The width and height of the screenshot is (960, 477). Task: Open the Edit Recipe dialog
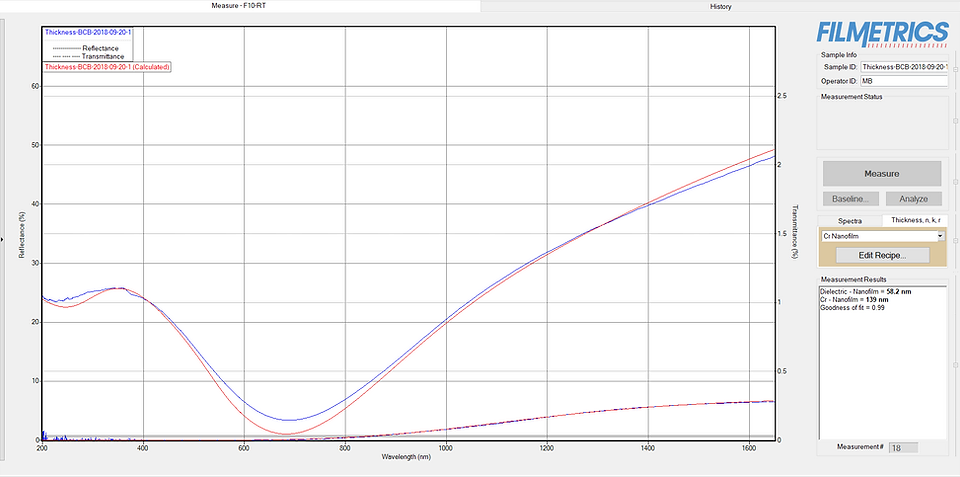[881, 255]
